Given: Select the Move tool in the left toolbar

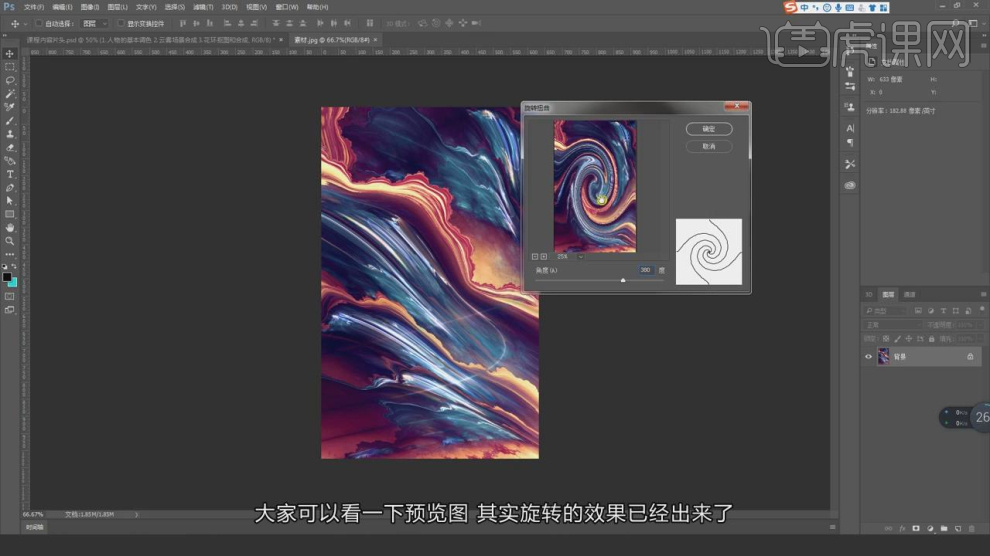Looking at the screenshot, I should (x=9, y=54).
